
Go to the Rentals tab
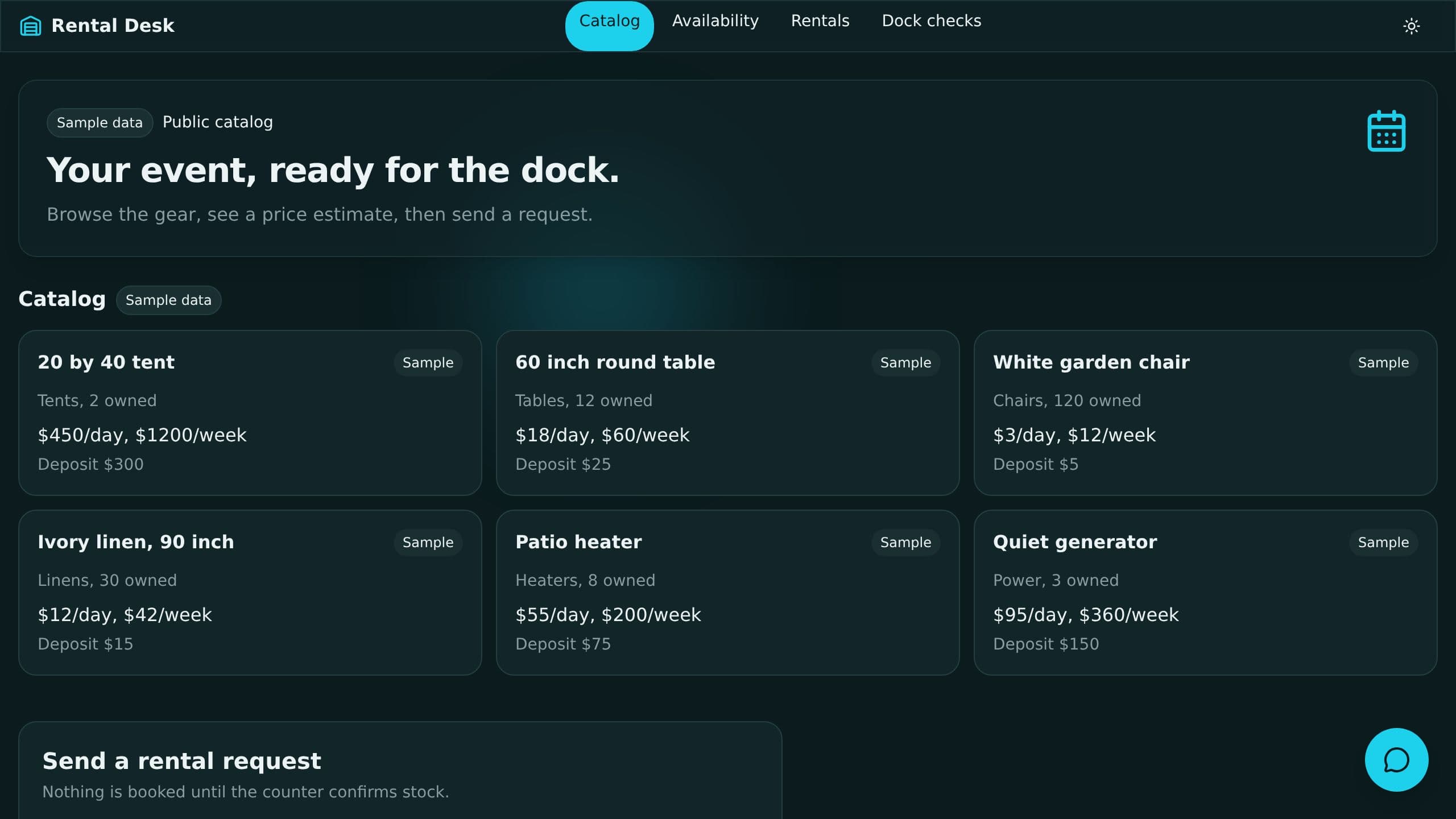coord(820,21)
